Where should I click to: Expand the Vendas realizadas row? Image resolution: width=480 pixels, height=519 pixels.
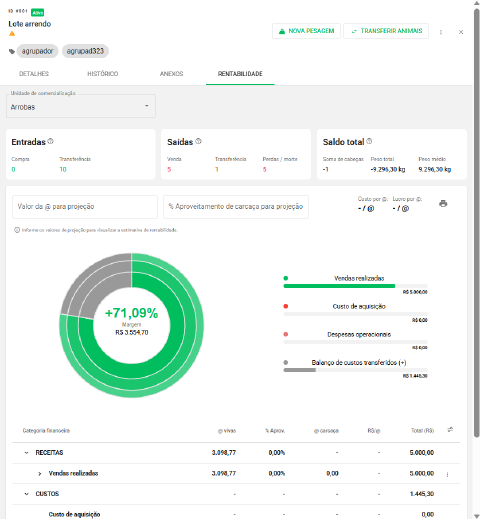pos(40,474)
